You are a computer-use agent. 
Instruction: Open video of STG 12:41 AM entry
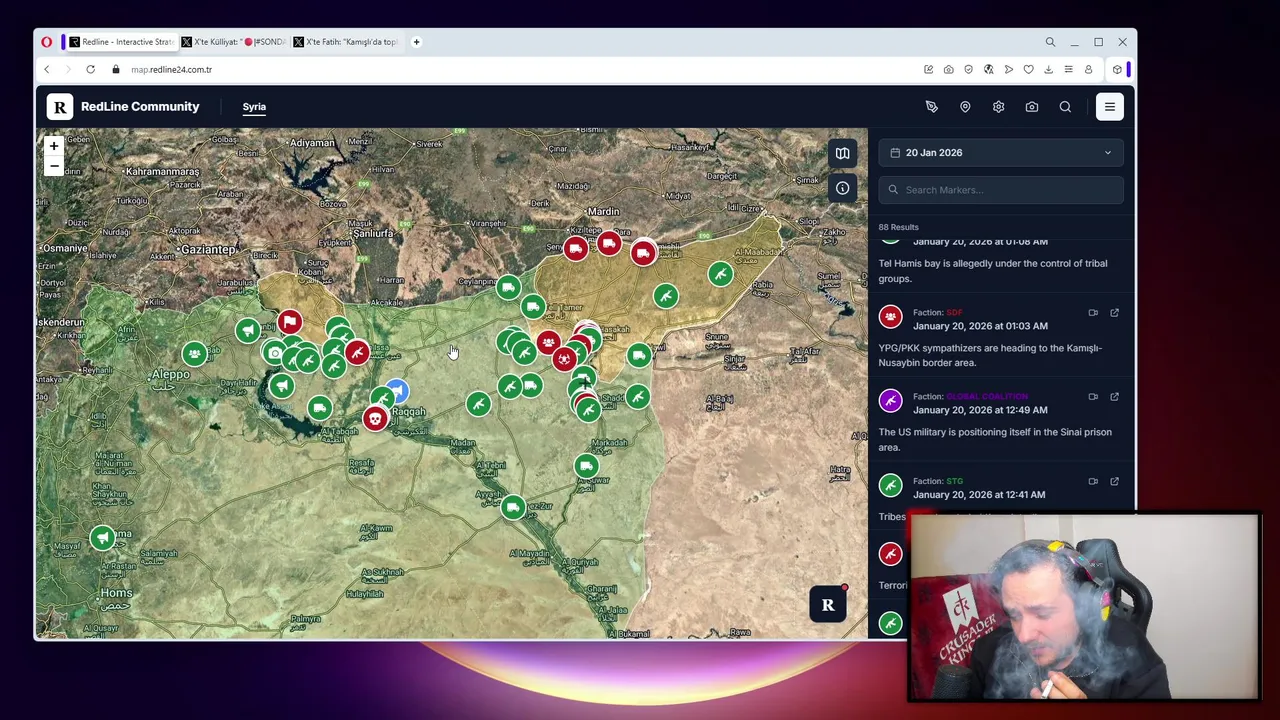tap(1093, 482)
